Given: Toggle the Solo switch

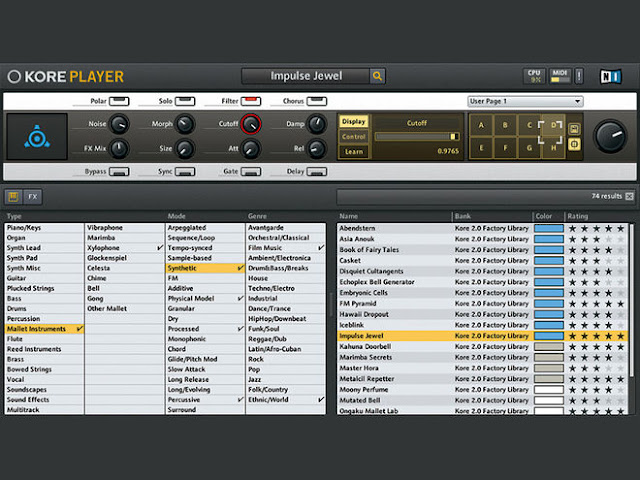Looking at the screenshot, I should coord(185,101).
